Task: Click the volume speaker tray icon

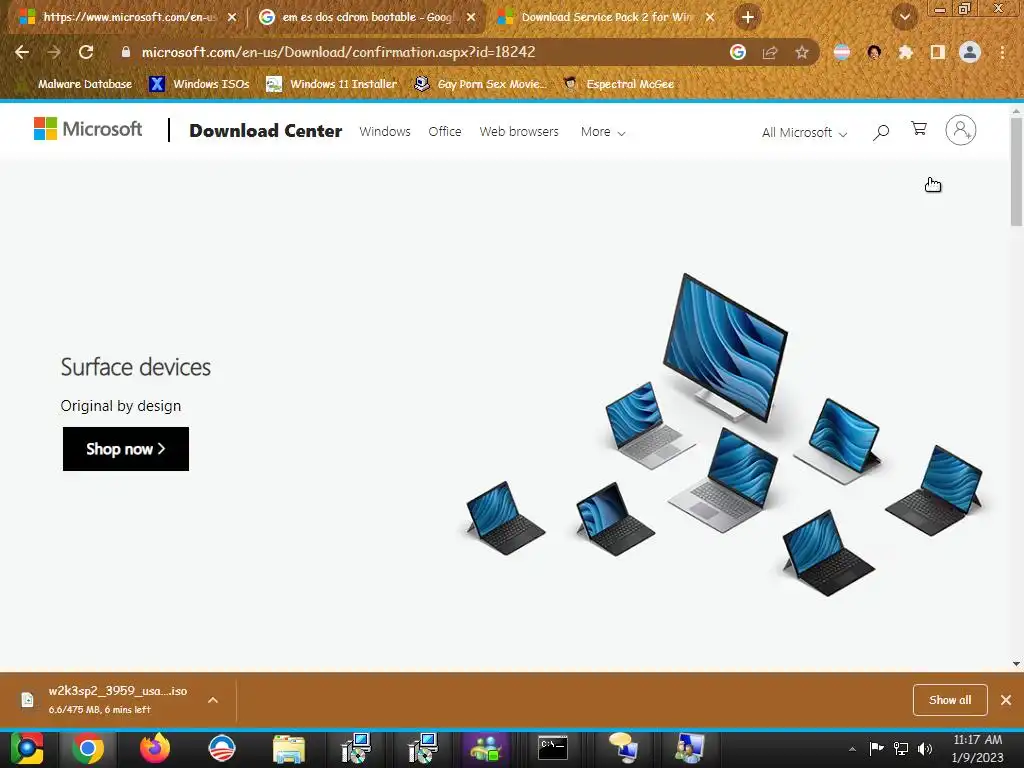Action: [x=925, y=749]
